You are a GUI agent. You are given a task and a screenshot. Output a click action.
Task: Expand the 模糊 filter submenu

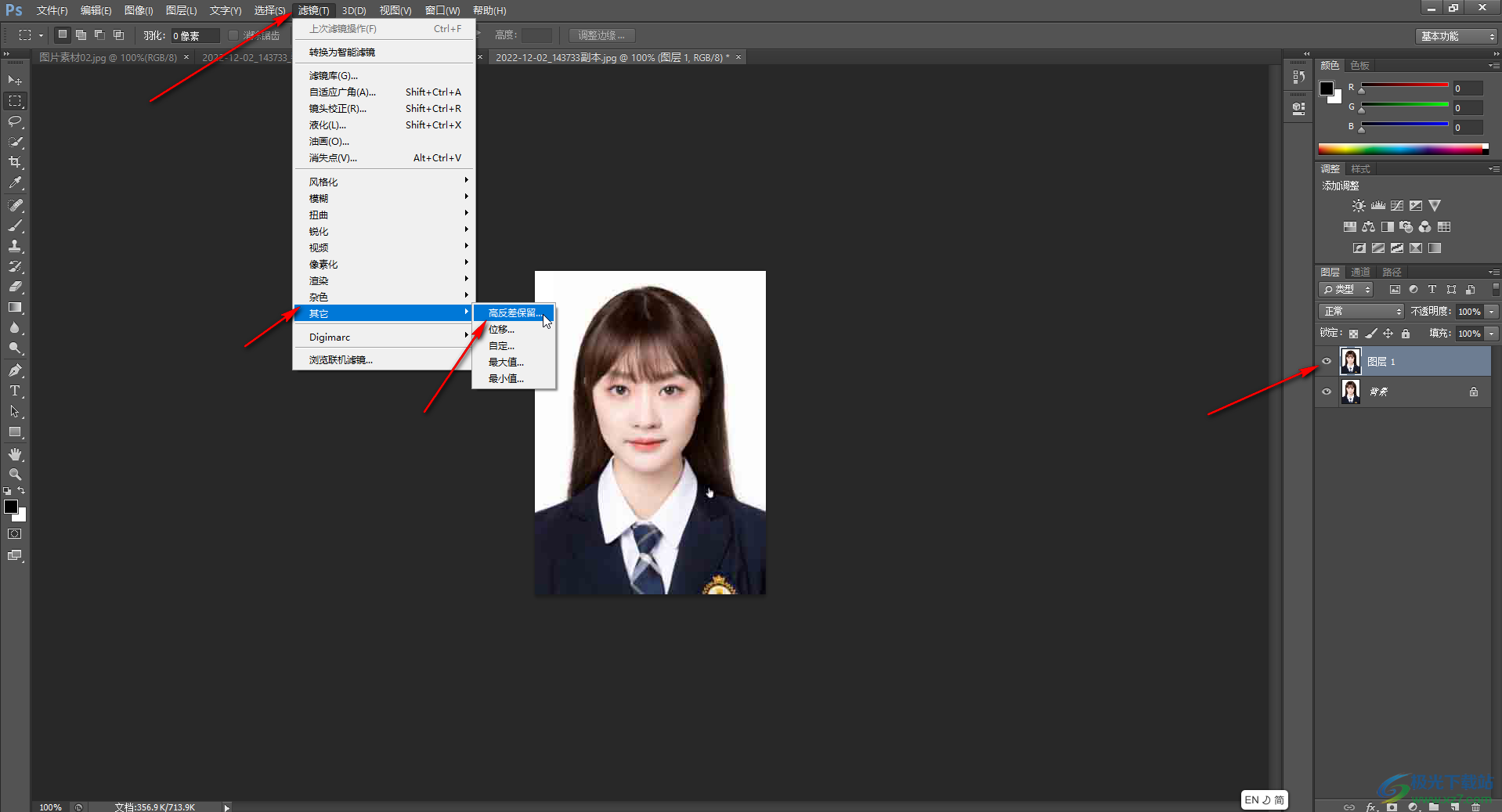point(385,198)
